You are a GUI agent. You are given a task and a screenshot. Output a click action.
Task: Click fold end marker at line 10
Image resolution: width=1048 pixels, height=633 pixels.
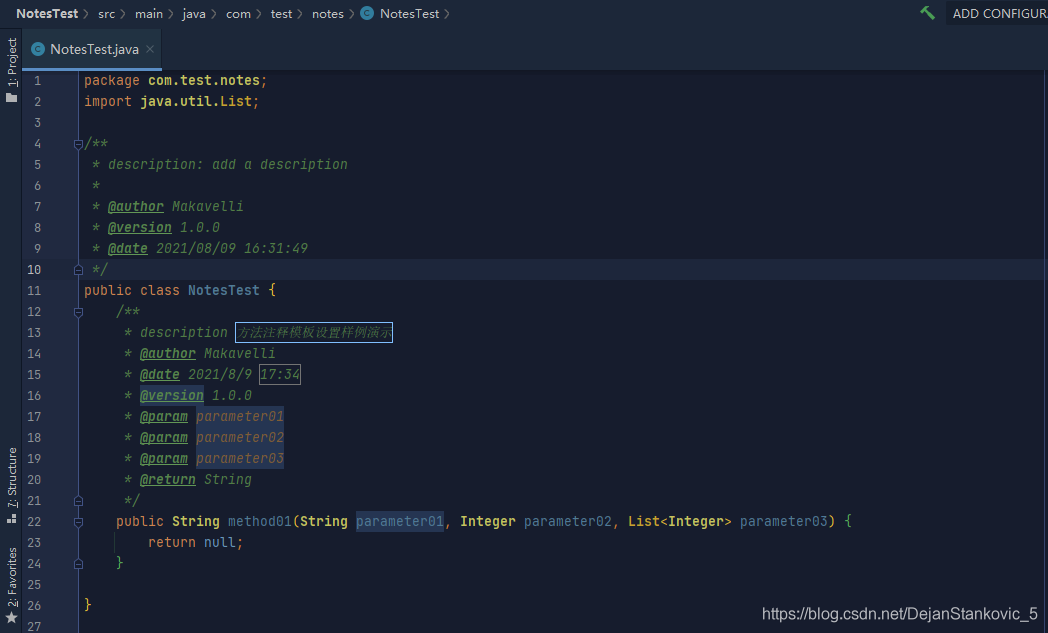click(78, 269)
